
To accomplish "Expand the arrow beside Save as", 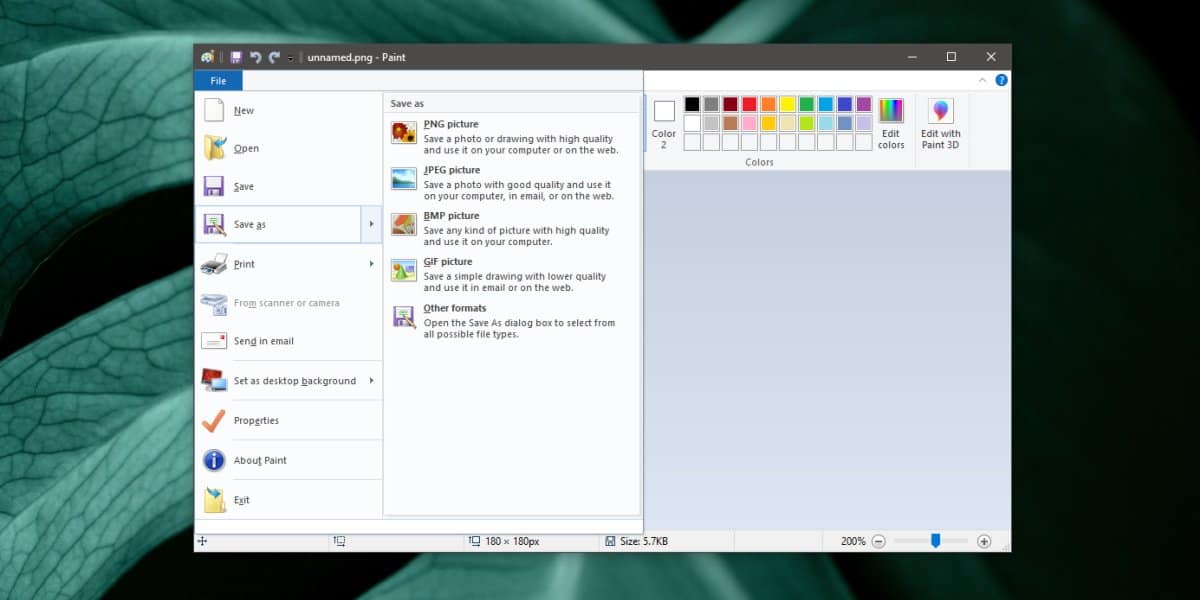I will (371, 224).
